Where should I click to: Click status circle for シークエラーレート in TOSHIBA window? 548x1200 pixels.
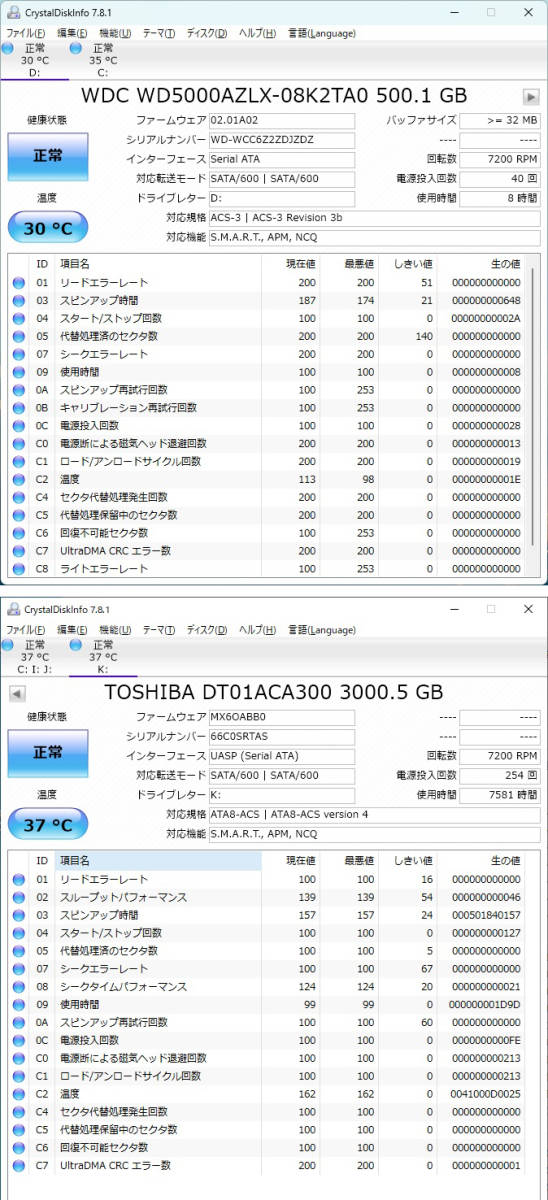pyautogui.click(x=18, y=968)
